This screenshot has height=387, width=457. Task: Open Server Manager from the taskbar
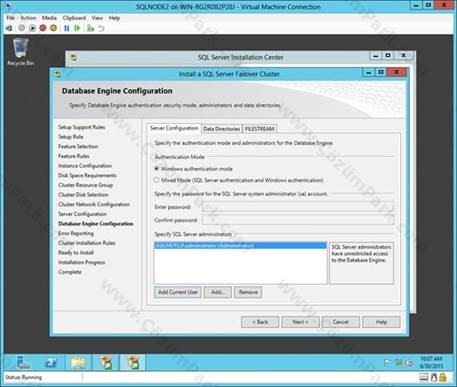pyautogui.click(x=23, y=363)
